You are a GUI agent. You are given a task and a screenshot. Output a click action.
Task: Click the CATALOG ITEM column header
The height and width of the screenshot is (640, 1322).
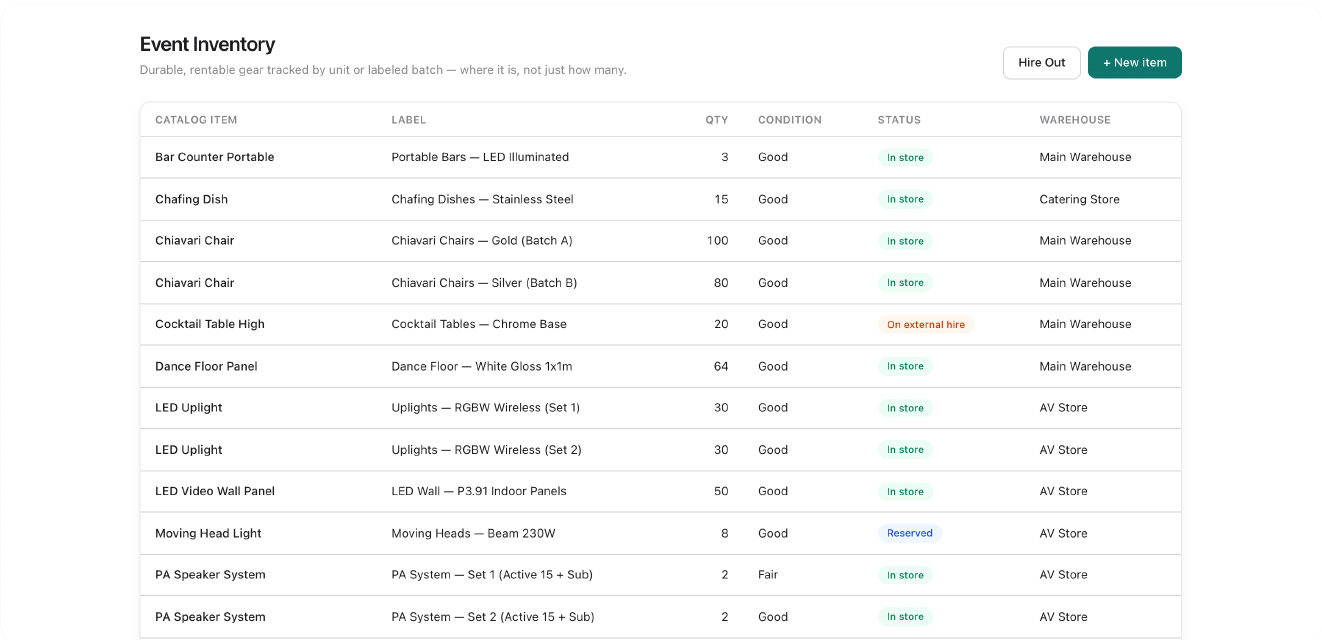tap(196, 120)
